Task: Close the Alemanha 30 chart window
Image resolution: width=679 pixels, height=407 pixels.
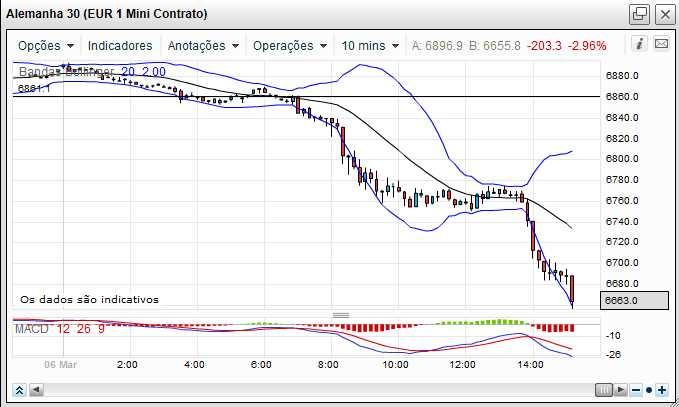Action: 665,14
